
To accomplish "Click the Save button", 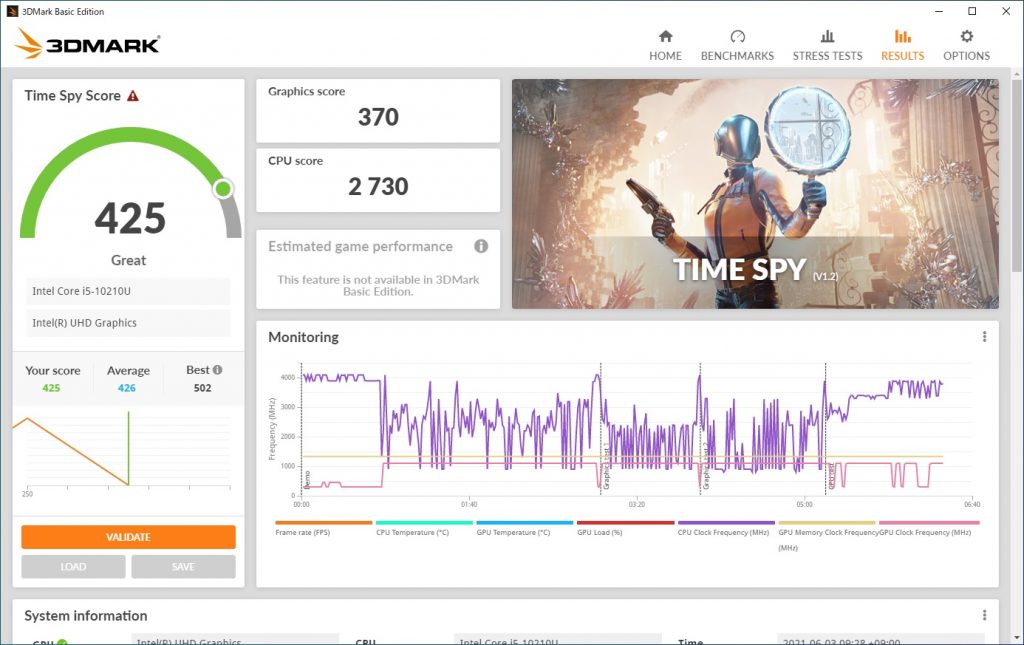I will pos(183,567).
